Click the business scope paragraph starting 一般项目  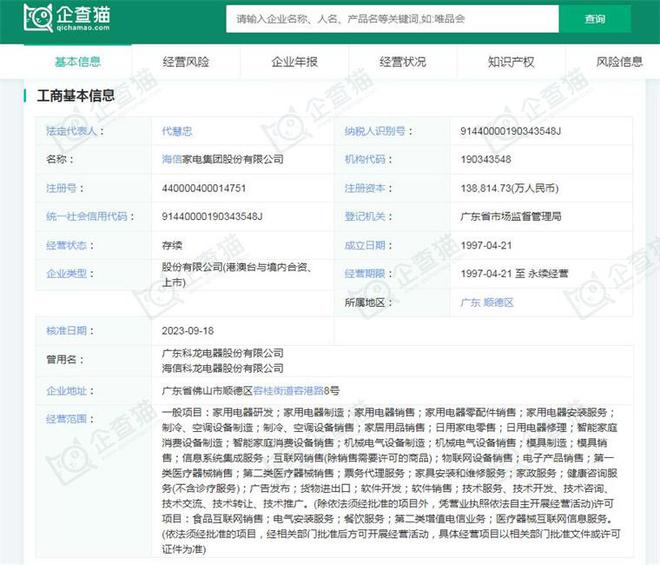(391, 481)
